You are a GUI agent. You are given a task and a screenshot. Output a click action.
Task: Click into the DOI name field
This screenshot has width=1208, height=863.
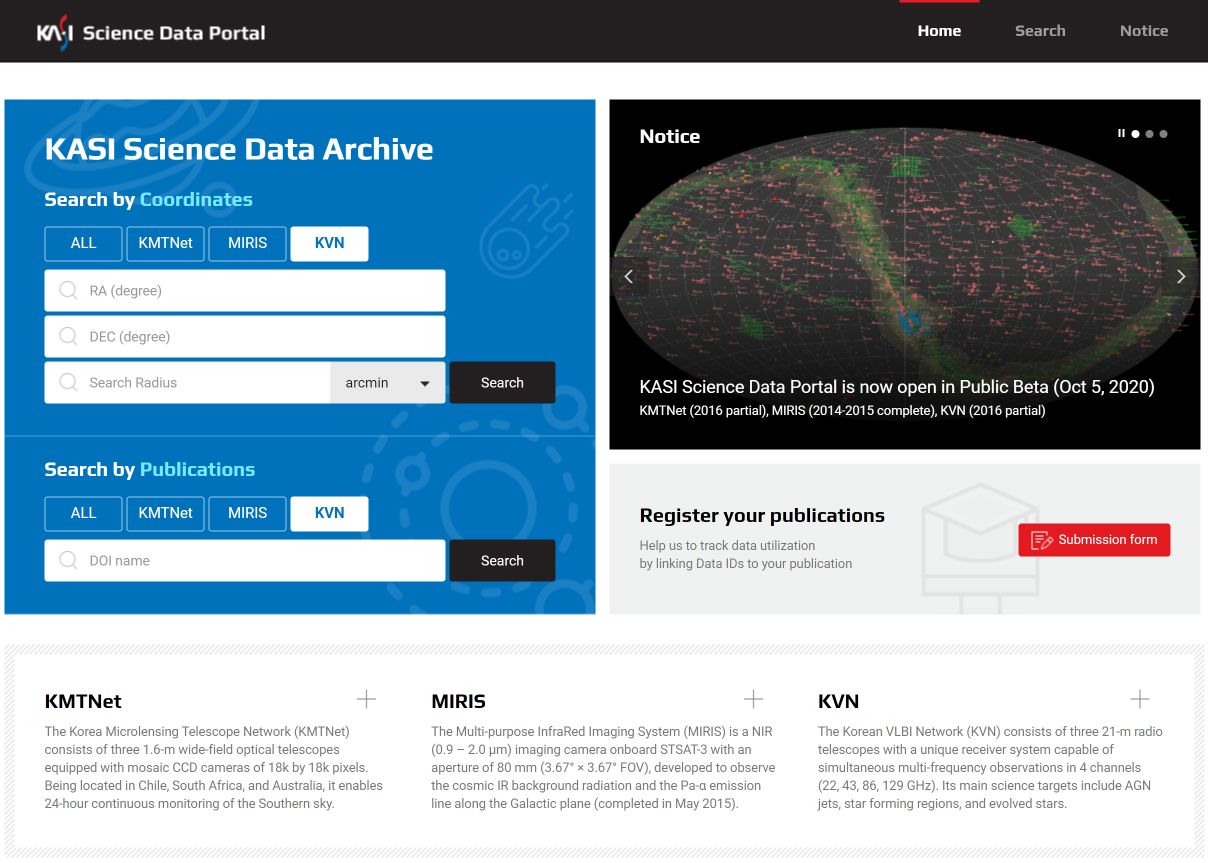pyautogui.click(x=245, y=561)
